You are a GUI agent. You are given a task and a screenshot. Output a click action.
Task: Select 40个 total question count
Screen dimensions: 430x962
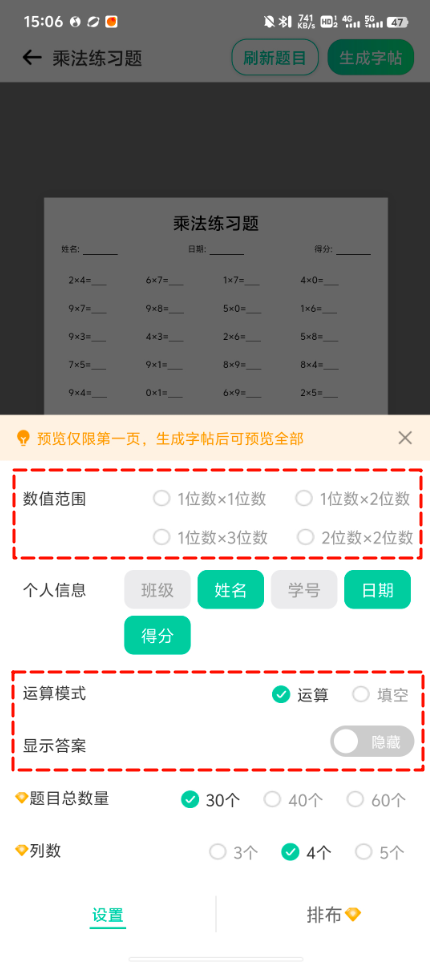click(x=293, y=799)
